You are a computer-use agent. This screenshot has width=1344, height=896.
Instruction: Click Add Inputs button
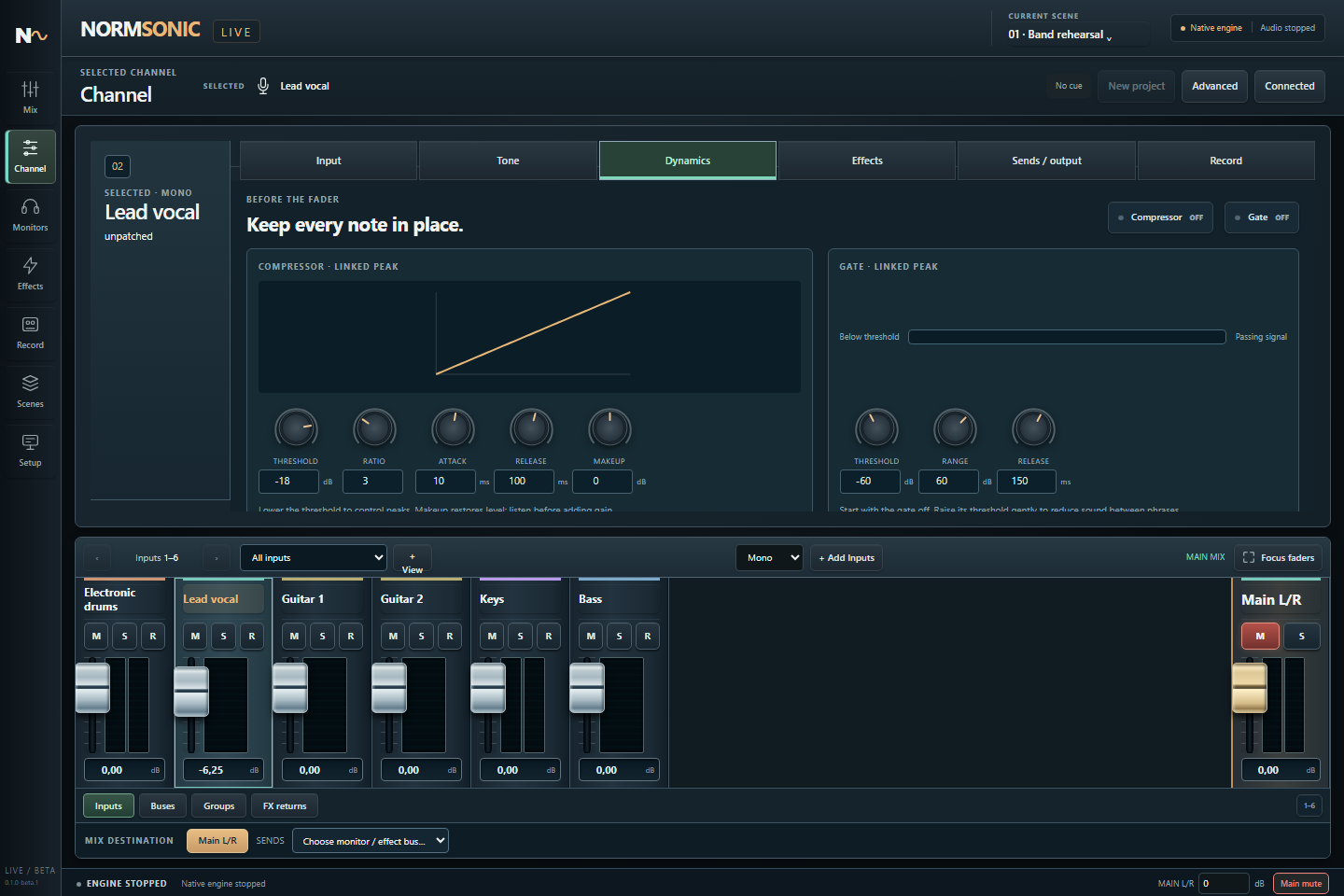tap(847, 558)
